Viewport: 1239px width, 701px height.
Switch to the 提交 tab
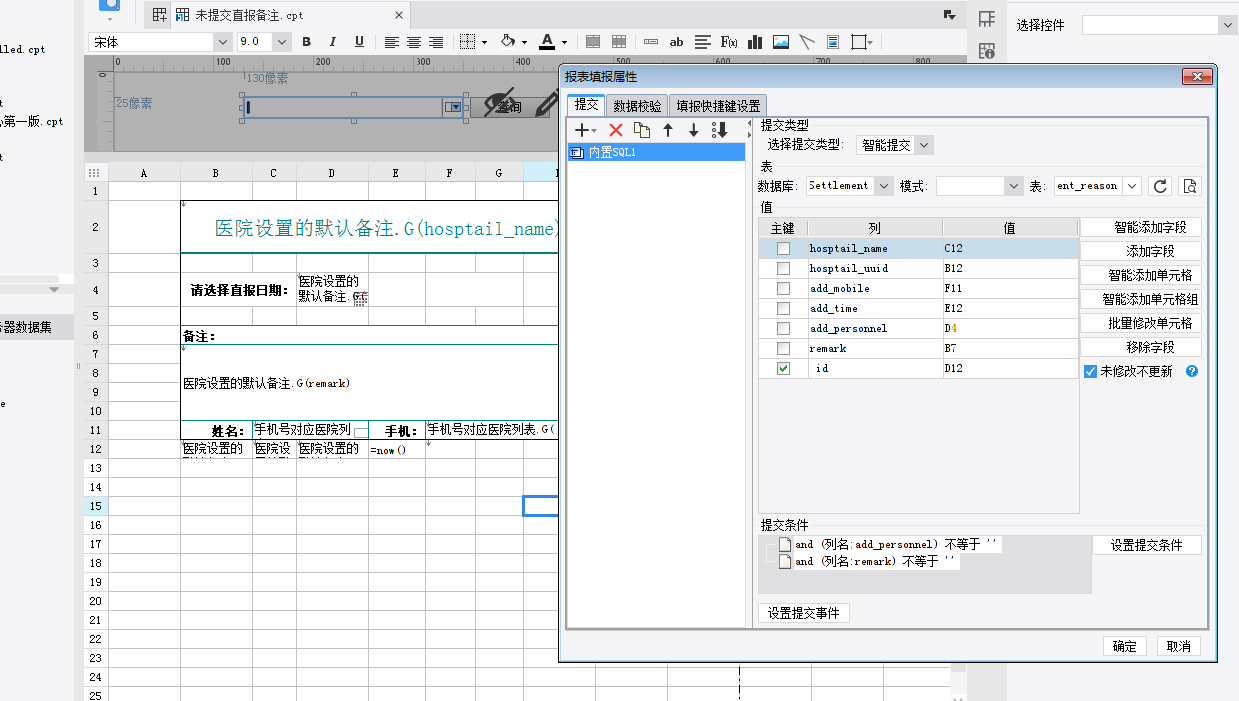point(586,105)
